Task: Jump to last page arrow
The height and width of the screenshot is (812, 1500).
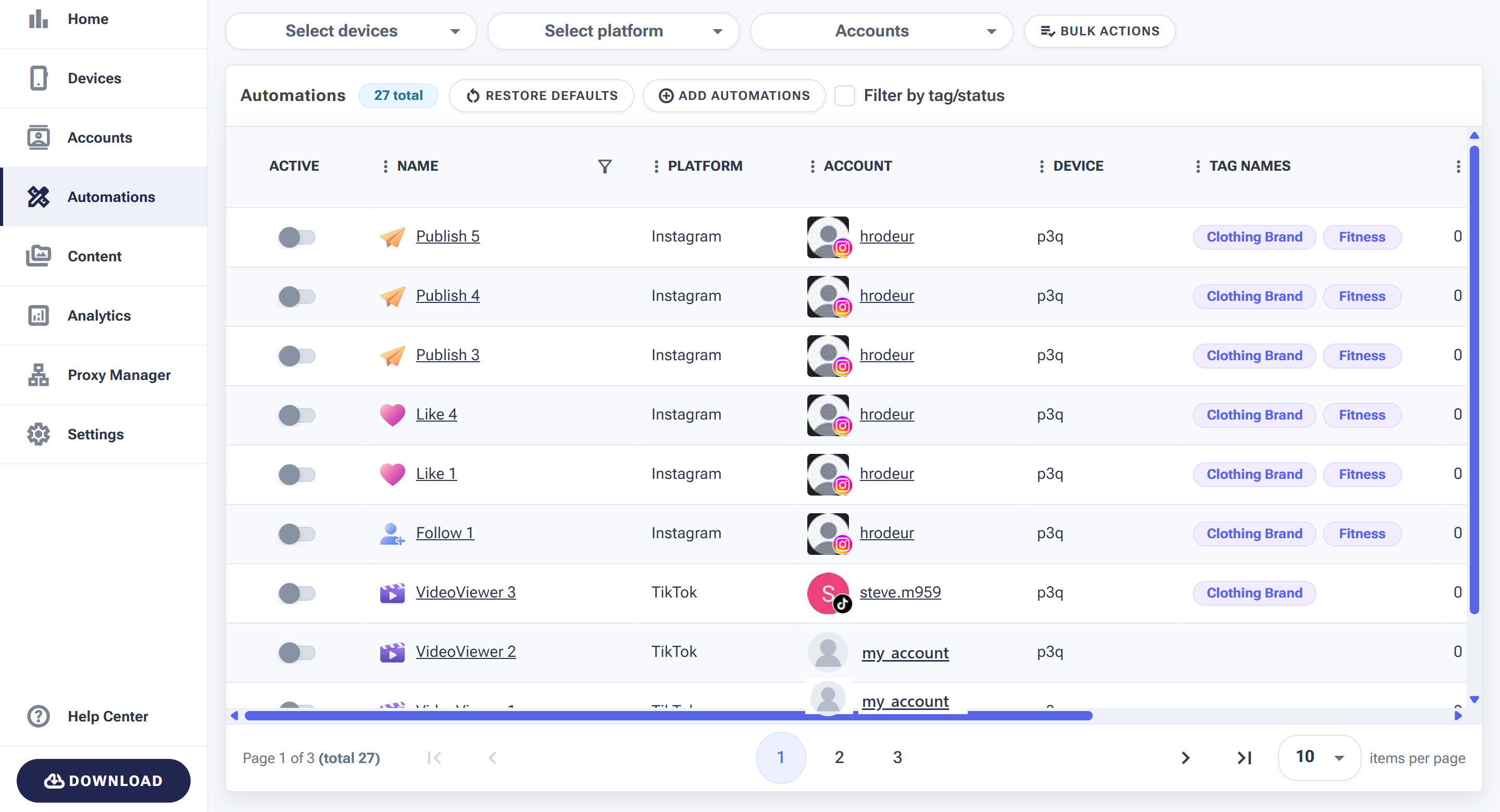Action: pos(1244,758)
